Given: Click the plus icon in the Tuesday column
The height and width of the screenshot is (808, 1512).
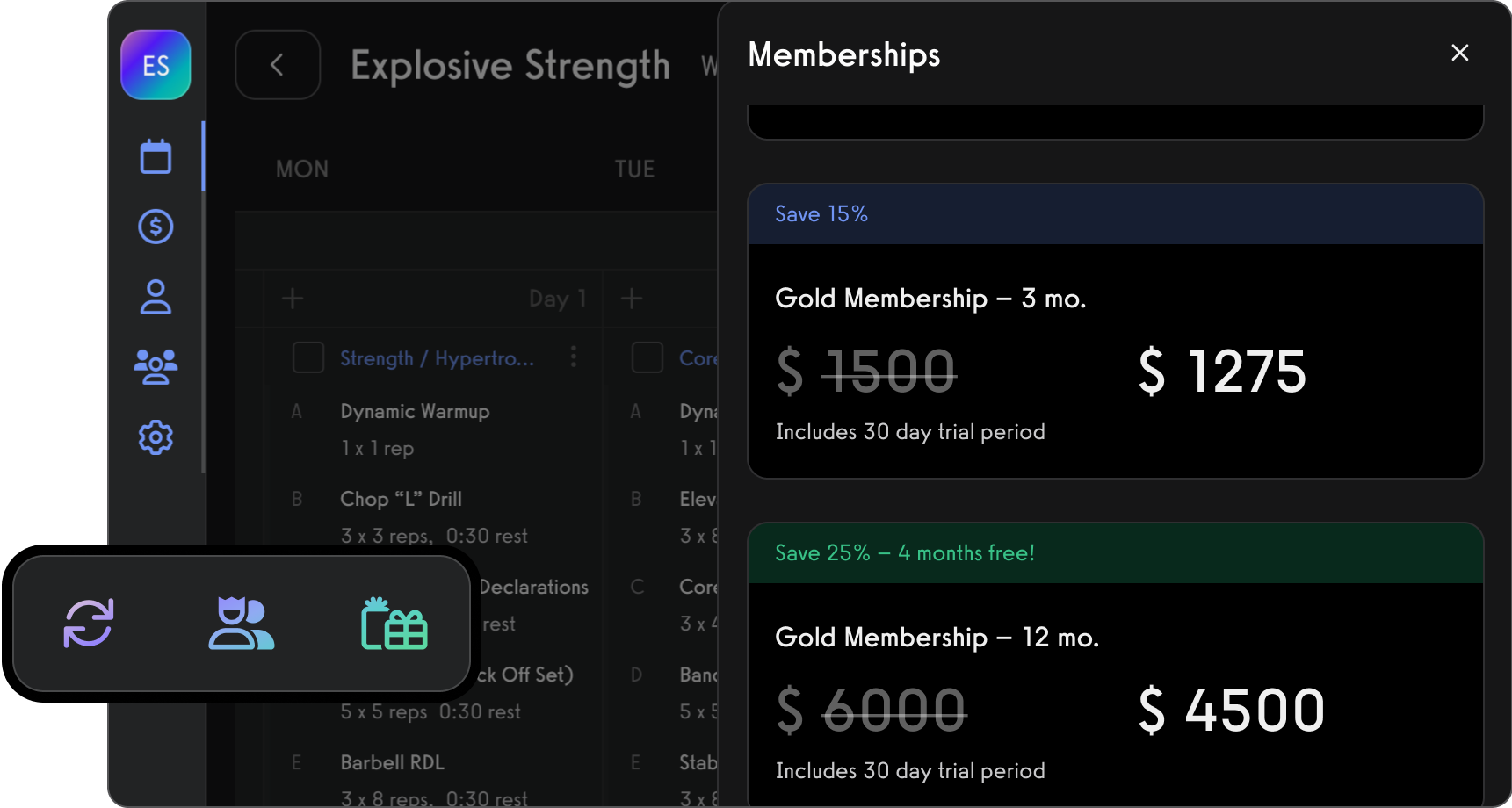Looking at the screenshot, I should click(632, 299).
